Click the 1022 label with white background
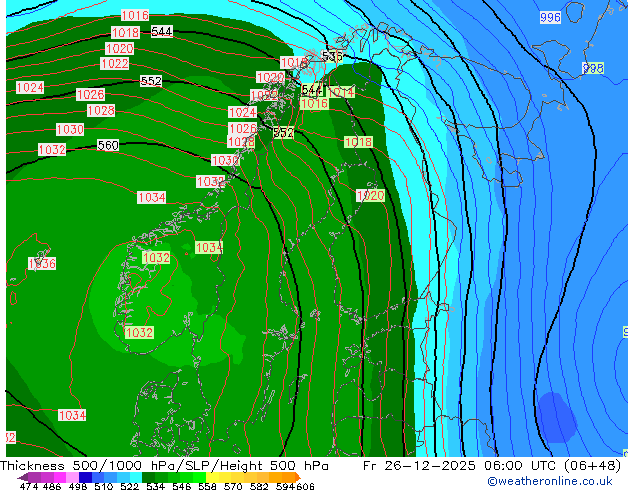The height and width of the screenshot is (490, 634). pos(115,63)
